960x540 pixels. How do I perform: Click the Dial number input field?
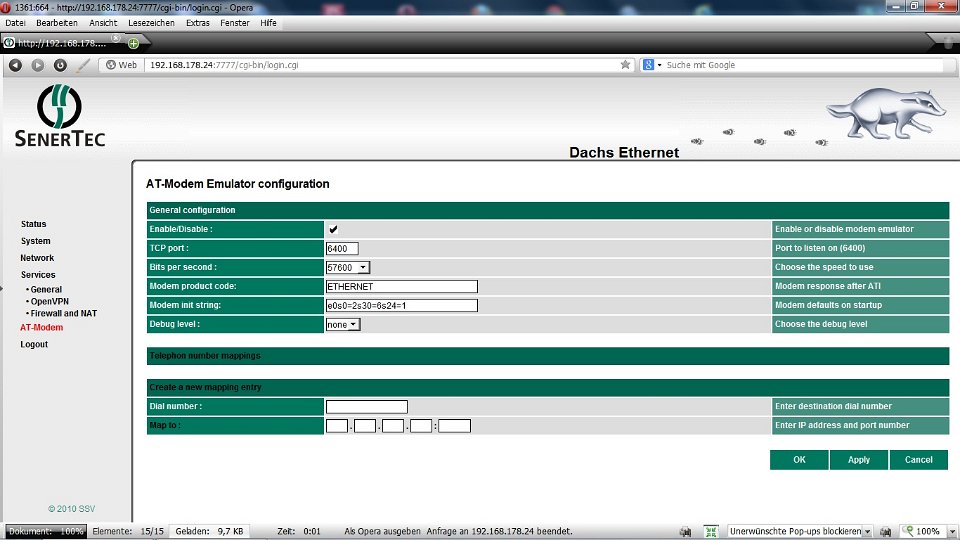[x=366, y=407]
